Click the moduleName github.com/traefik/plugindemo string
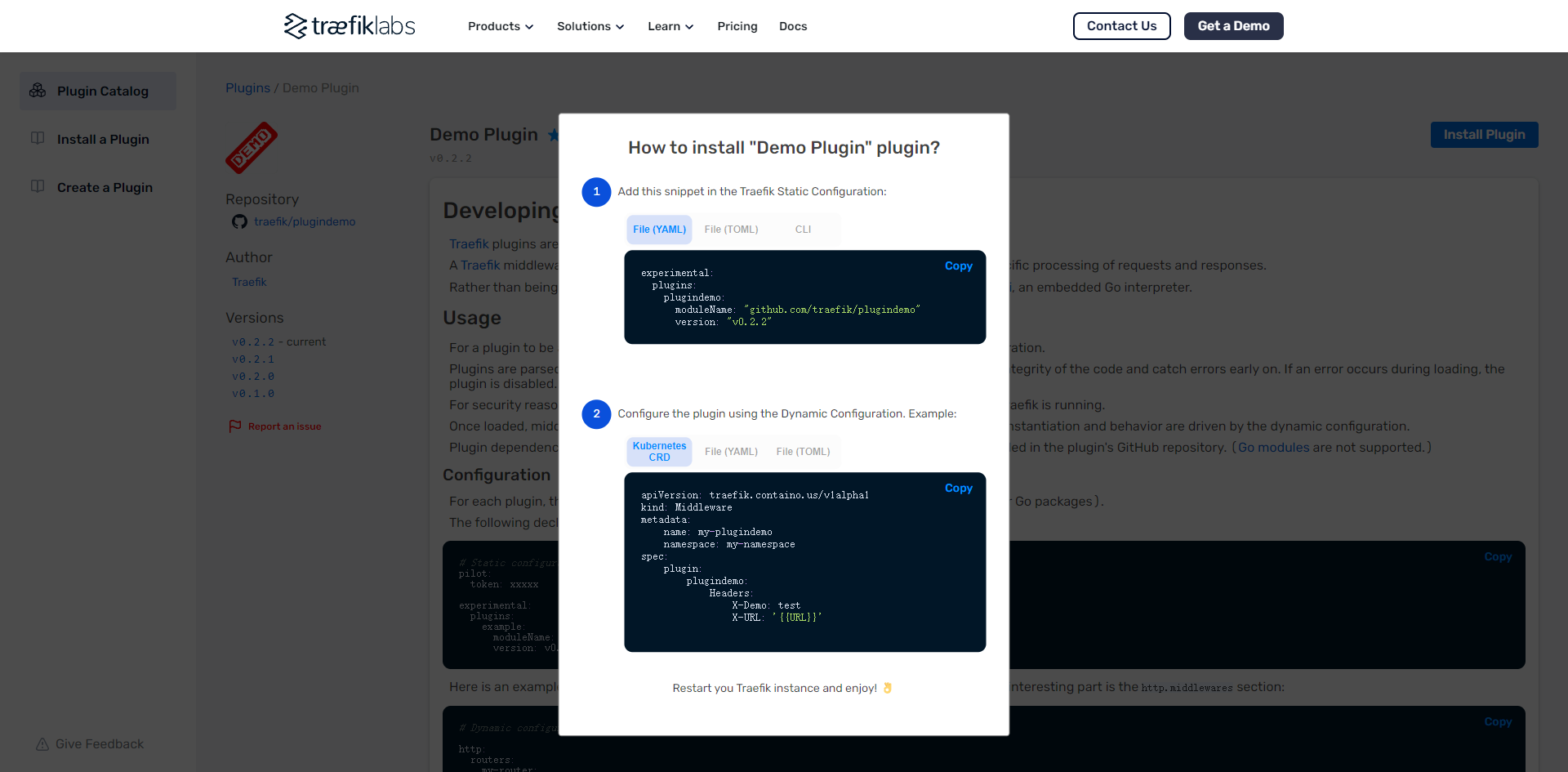This screenshot has height=772, width=1568. [832, 310]
